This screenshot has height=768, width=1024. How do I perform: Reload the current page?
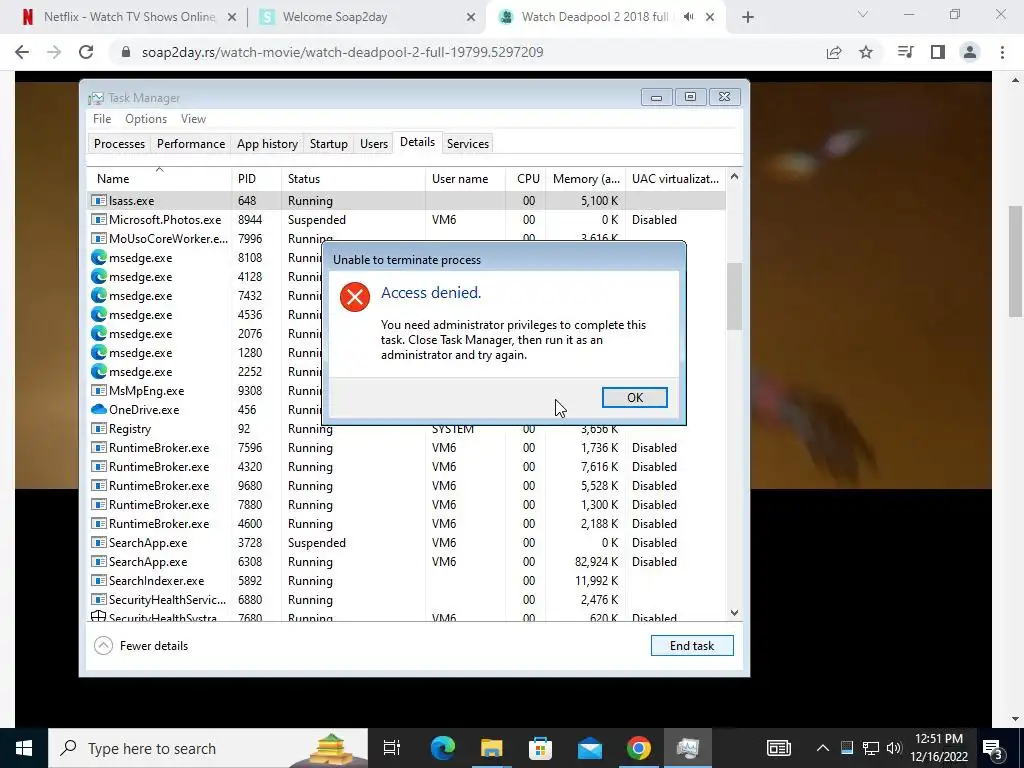pos(86,52)
